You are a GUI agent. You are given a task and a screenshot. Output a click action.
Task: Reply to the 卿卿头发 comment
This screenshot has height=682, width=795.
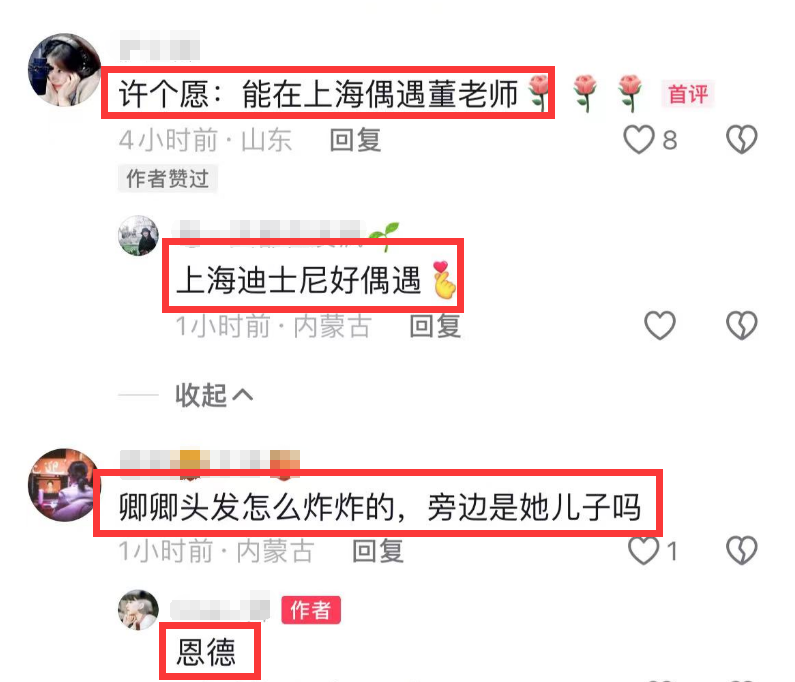[x=378, y=551]
